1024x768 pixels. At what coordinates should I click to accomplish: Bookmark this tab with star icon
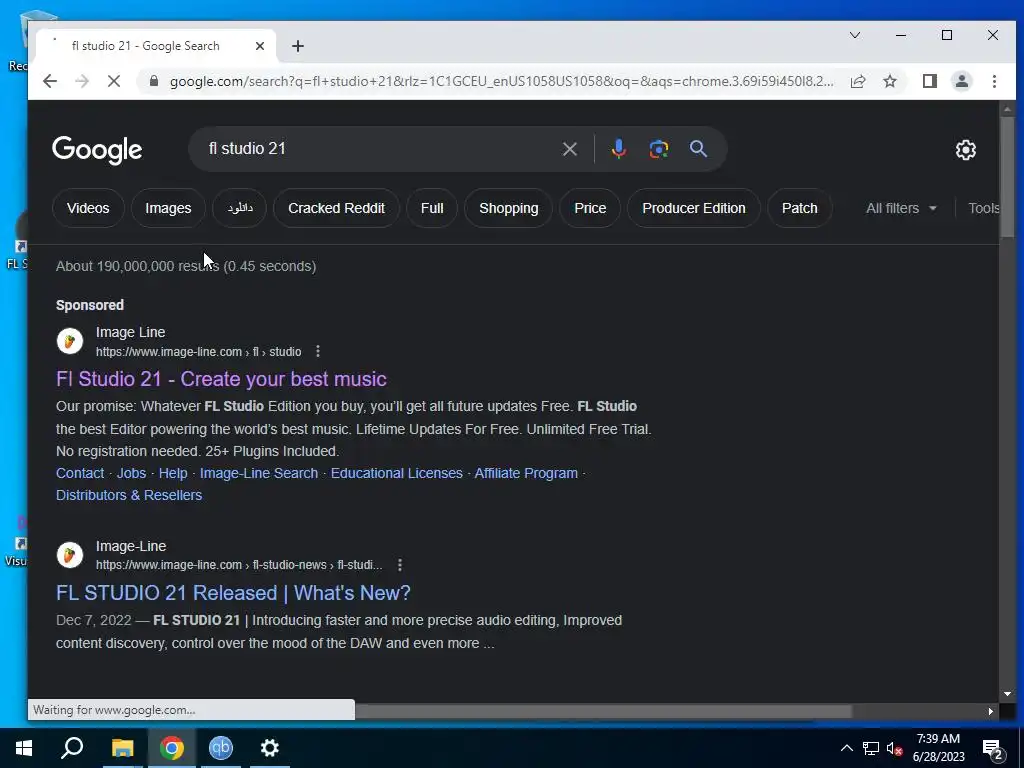click(x=889, y=81)
